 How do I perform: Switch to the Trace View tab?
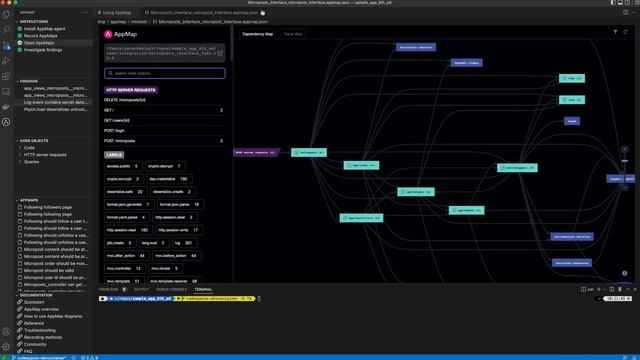293,34
